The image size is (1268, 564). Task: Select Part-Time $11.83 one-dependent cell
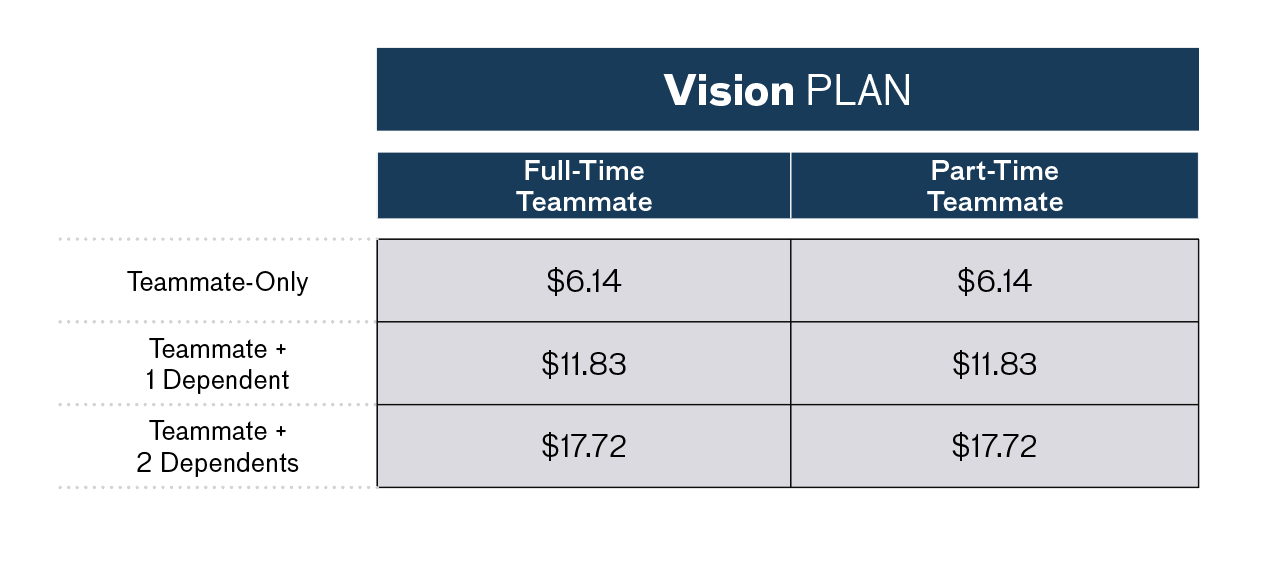(995, 363)
